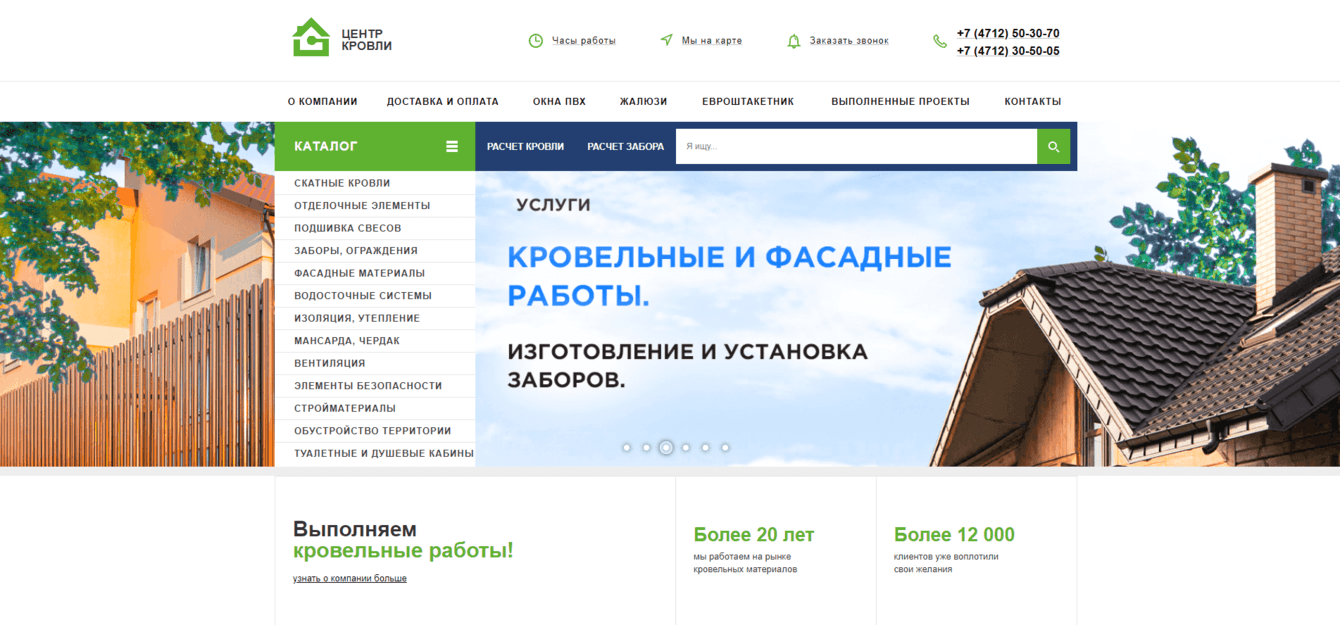Expand the ЗАБОРЫ, ОГРАЖДЕНИЯ category
Viewport: 1340px width, 625px height.
click(x=357, y=250)
